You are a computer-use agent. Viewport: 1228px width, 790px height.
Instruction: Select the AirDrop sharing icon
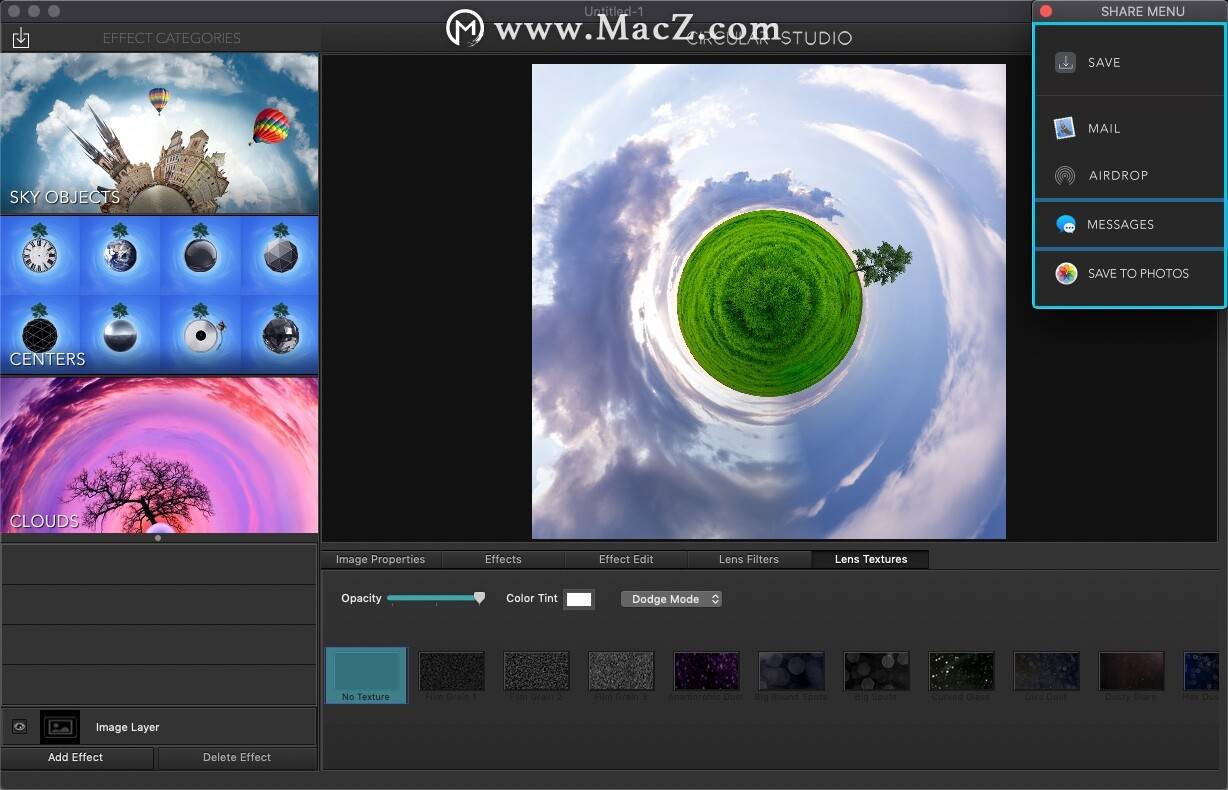1065,176
